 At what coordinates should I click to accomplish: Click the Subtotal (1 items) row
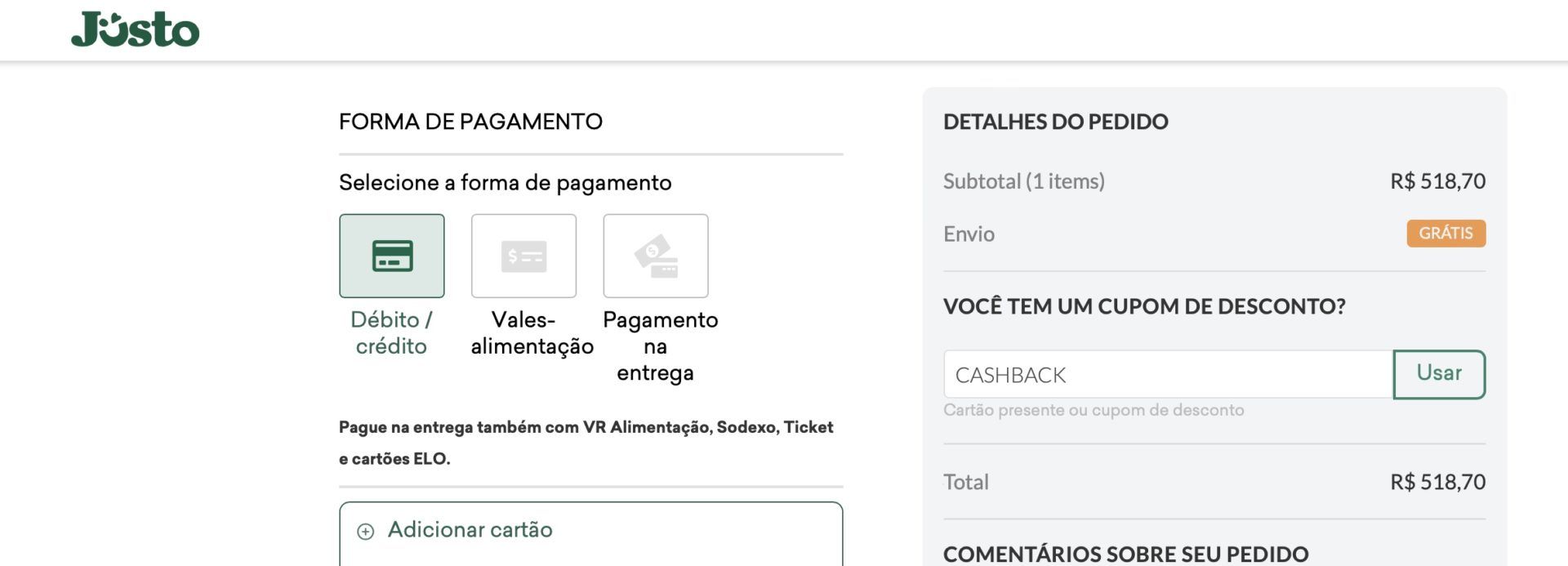point(1214,181)
